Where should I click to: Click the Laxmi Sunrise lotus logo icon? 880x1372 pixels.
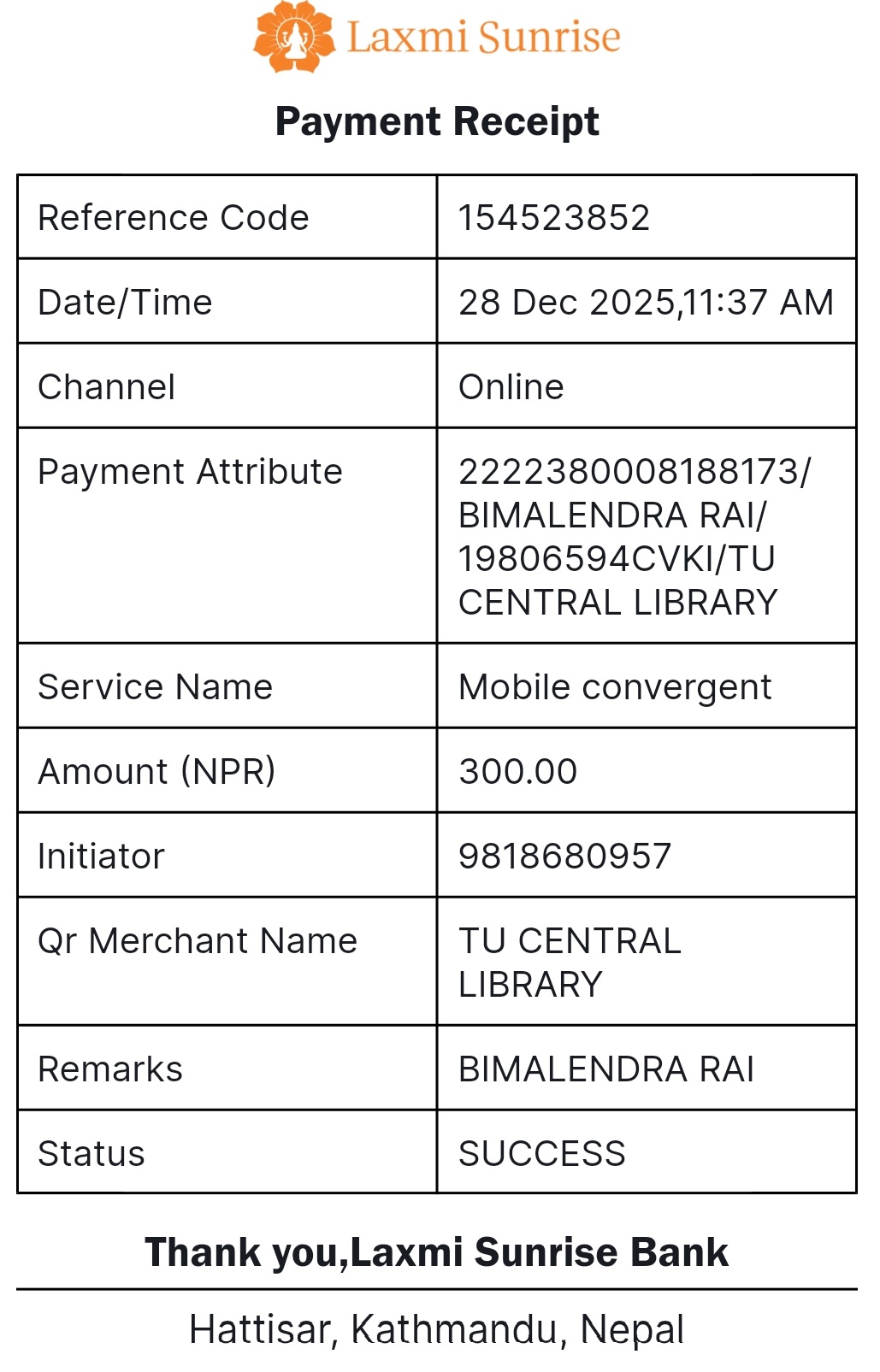coord(294,37)
